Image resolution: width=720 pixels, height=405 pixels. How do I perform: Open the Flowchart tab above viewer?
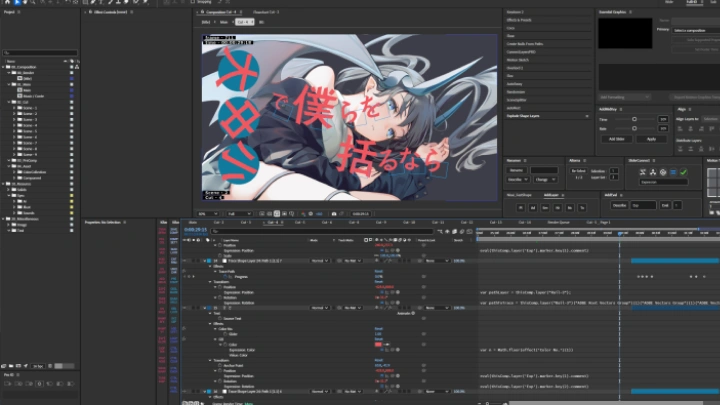(266, 12)
